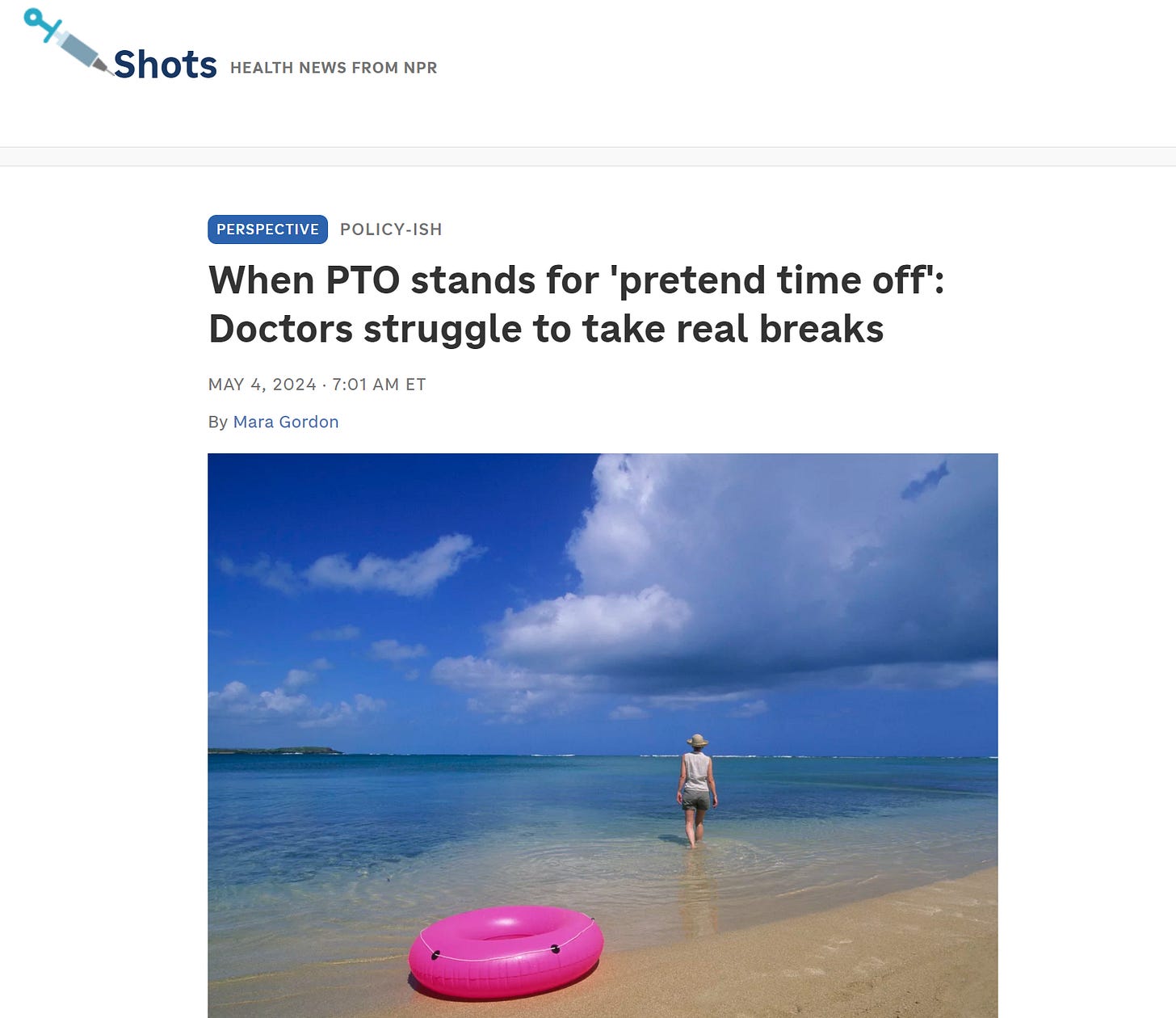Click the word NPR in the tagline
The height and width of the screenshot is (1018, 1176).
[420, 68]
